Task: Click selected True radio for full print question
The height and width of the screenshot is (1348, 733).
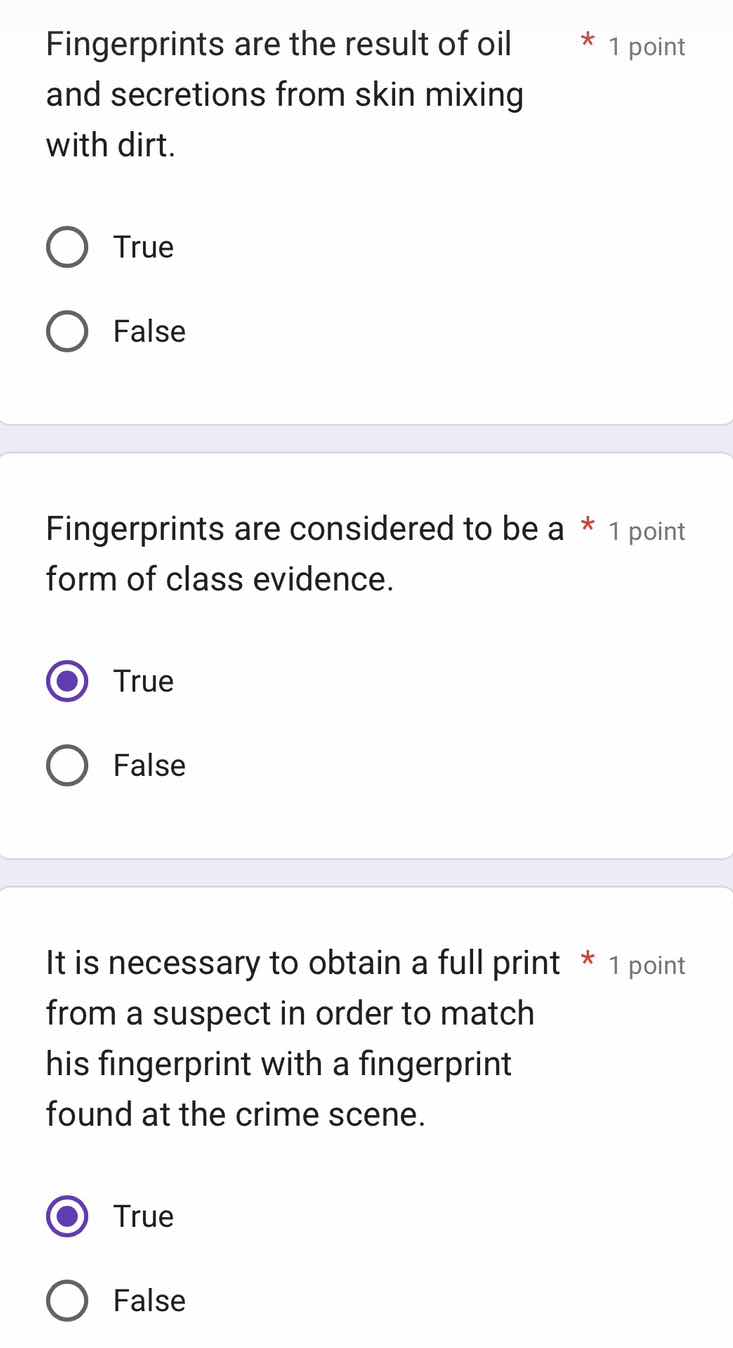Action: [x=67, y=1217]
